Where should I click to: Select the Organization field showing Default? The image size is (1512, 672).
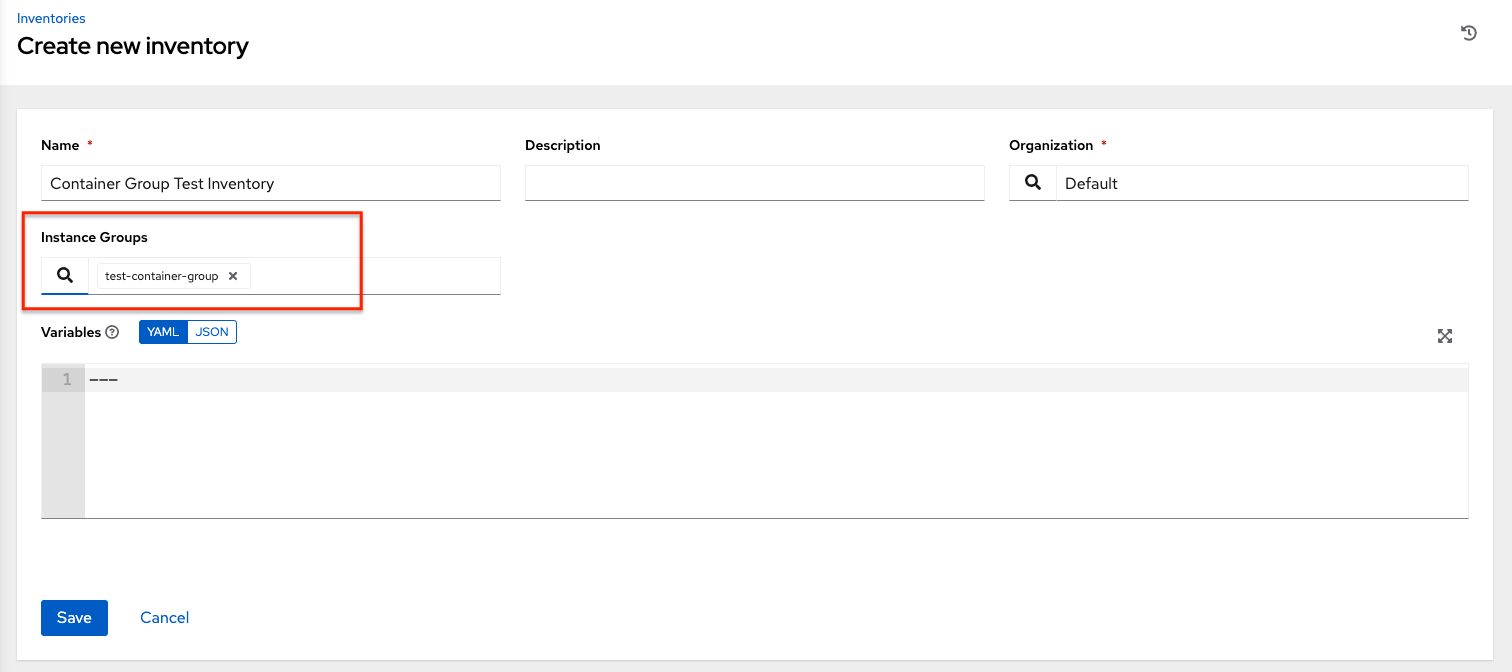tap(1262, 183)
